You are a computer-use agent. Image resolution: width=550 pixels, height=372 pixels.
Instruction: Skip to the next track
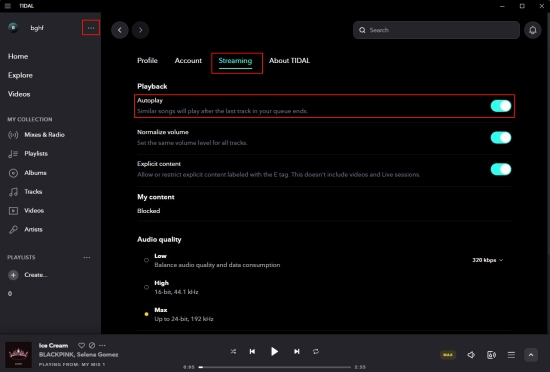click(x=297, y=351)
